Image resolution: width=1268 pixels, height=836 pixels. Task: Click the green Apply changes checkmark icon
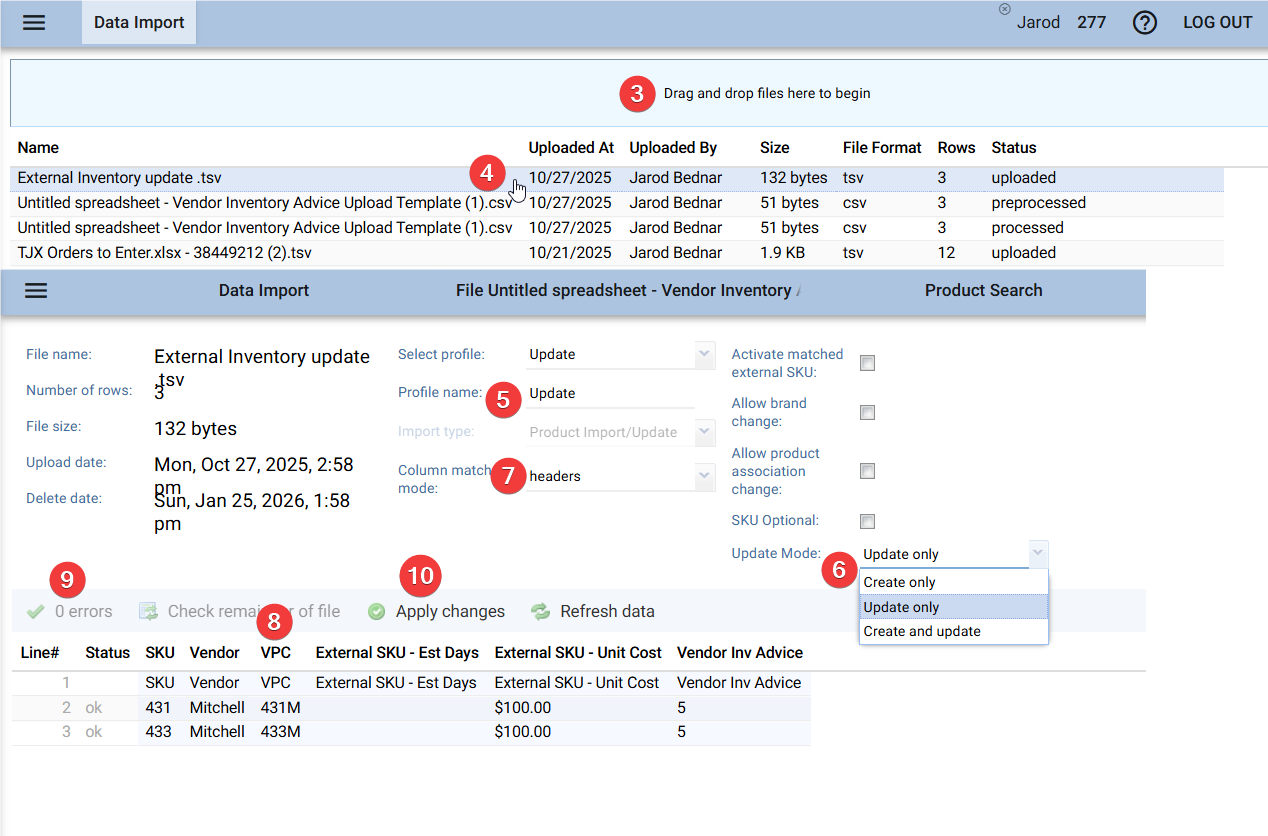pyautogui.click(x=377, y=612)
